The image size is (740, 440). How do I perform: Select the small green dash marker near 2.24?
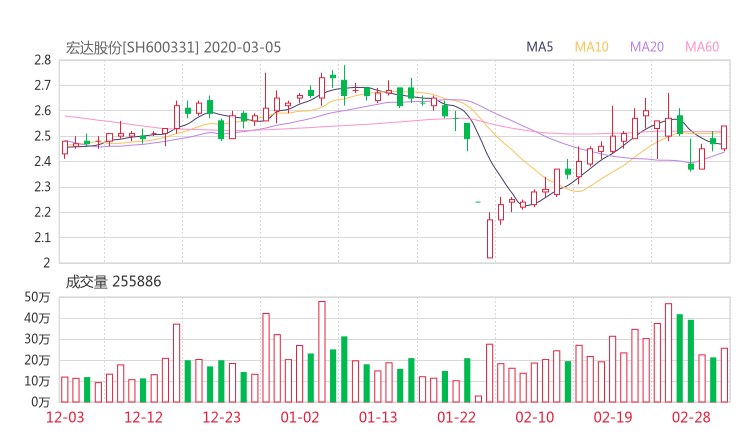tap(478, 202)
